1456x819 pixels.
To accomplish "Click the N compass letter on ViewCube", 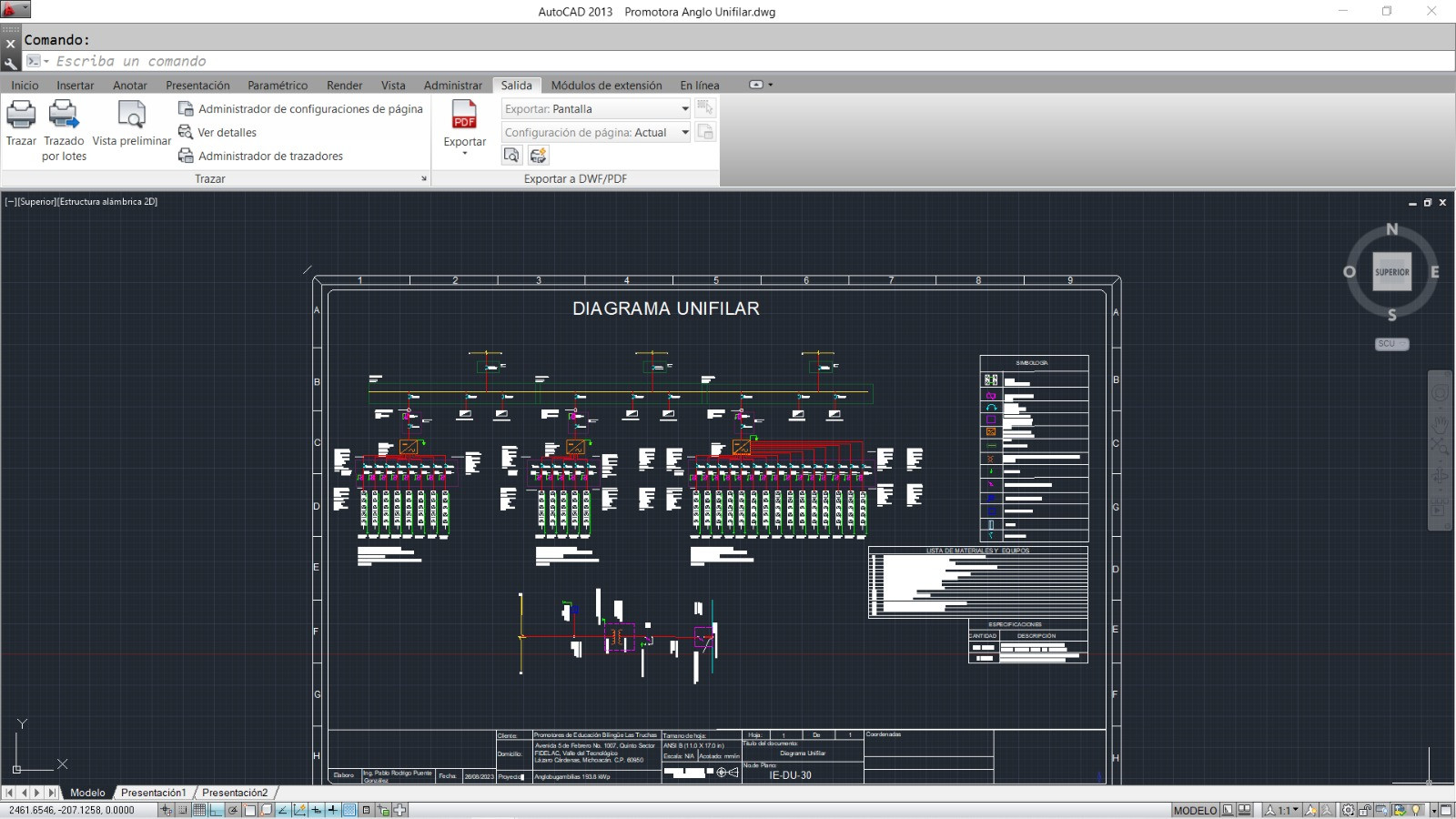I will tap(1391, 229).
